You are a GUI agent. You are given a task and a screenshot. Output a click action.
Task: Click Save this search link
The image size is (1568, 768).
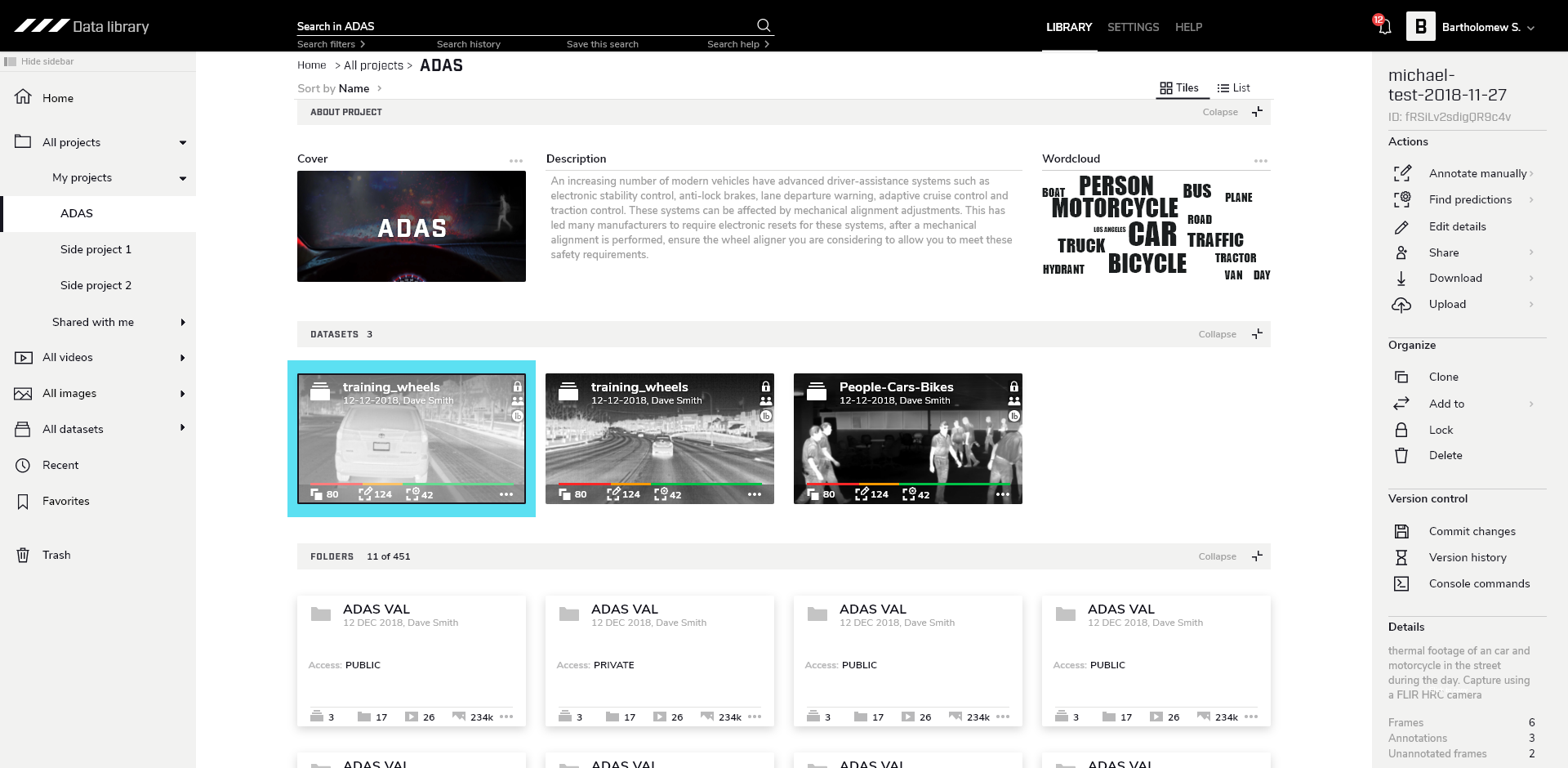[x=602, y=44]
